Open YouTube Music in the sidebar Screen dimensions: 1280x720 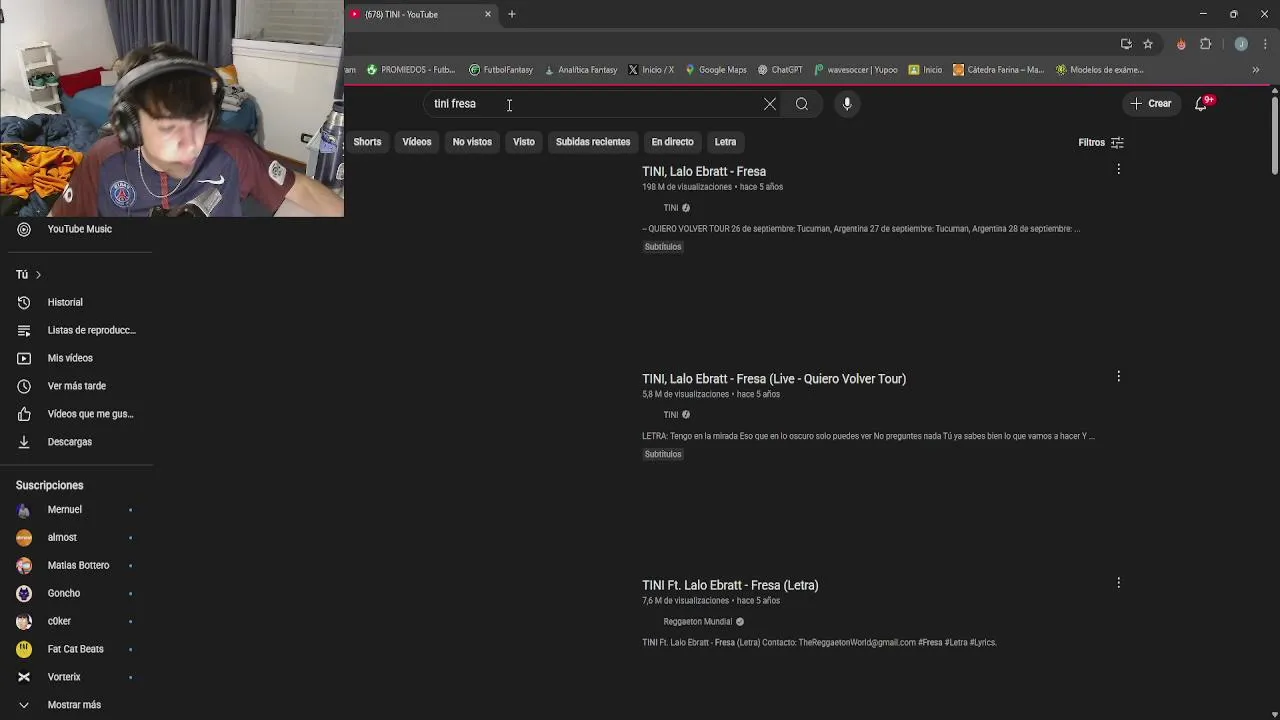76,229
